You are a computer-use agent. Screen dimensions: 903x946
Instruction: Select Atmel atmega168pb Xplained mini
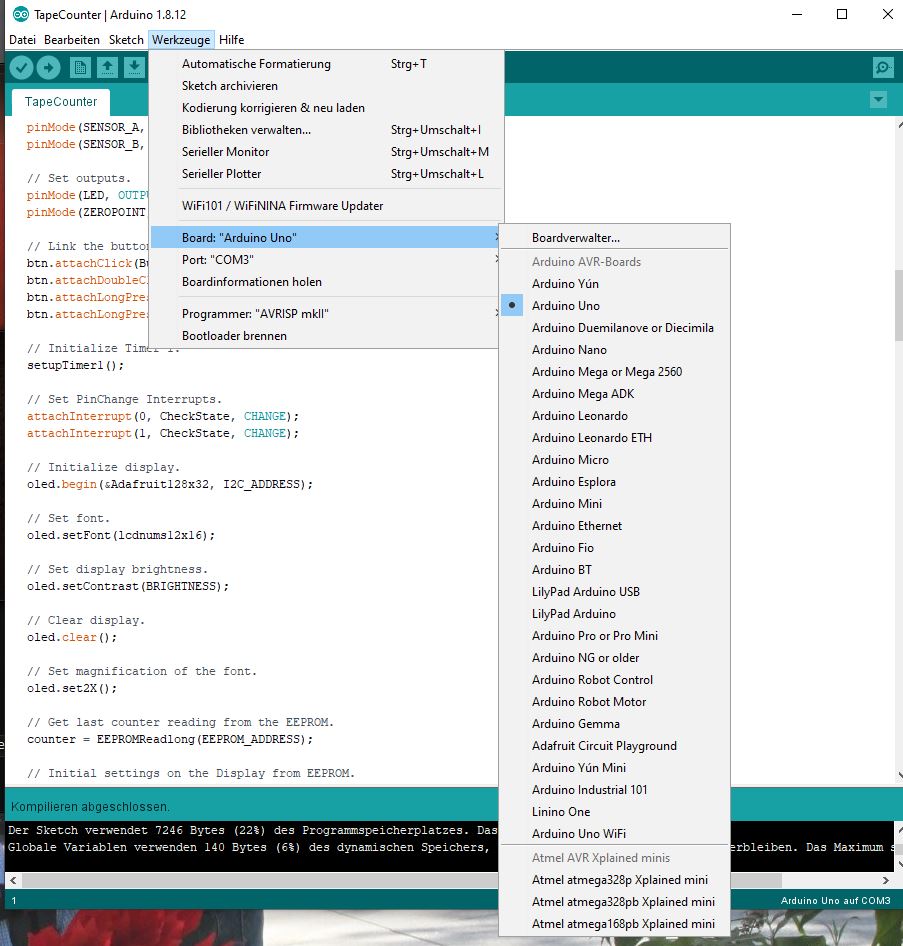click(615, 924)
